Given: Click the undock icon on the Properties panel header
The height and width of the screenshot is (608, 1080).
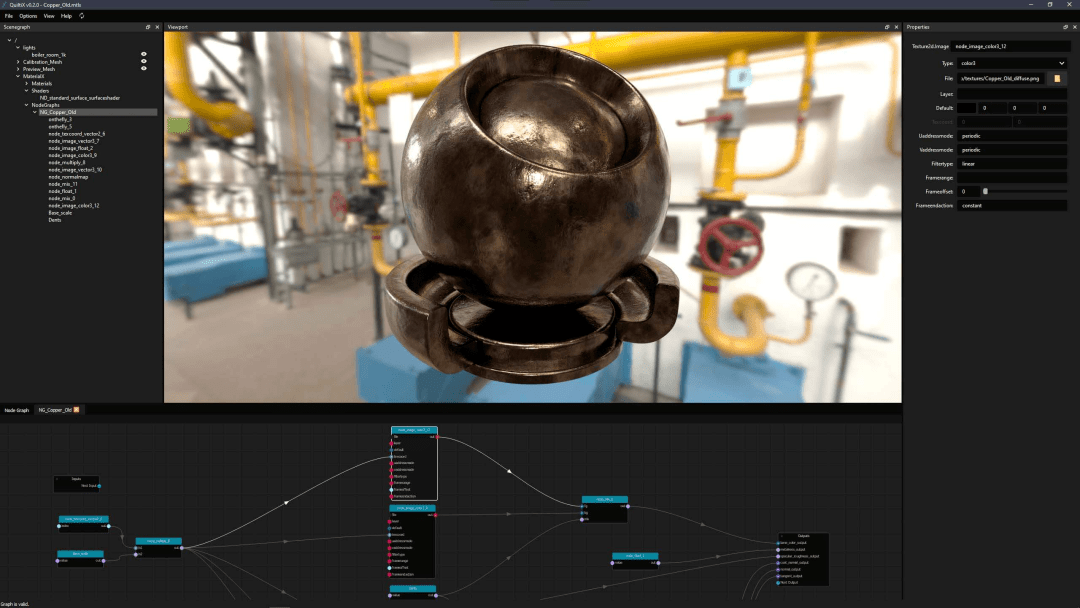Looking at the screenshot, I should point(1065,27).
